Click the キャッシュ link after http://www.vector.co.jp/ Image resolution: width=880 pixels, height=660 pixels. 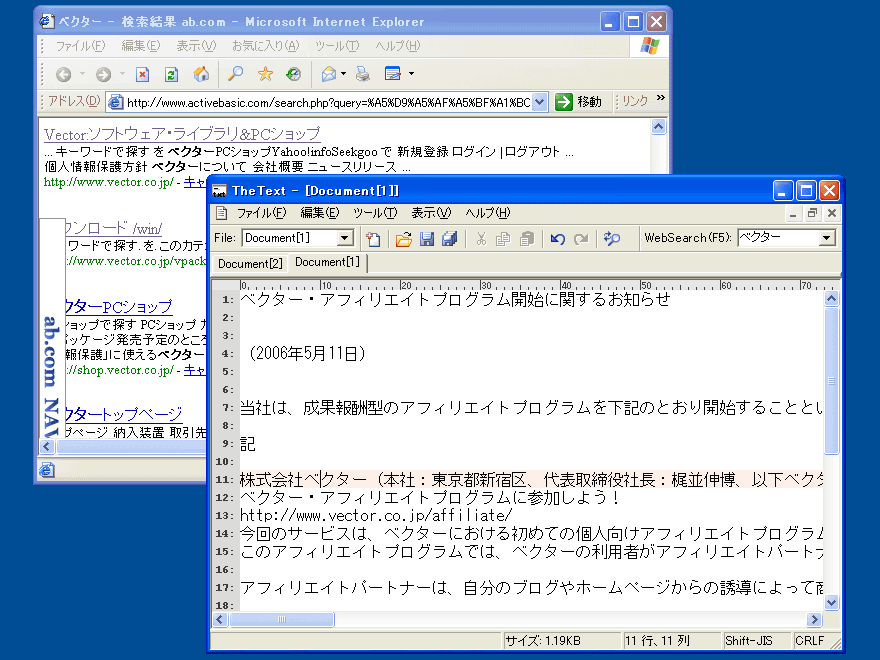[195, 182]
